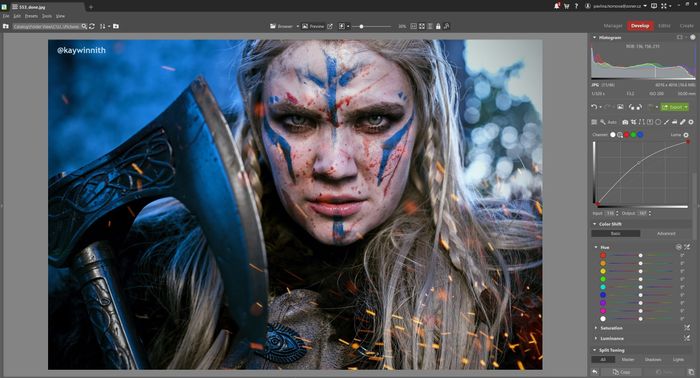Screen dimensions: 700x378
Task: Select the blue curve channel
Action: tap(640, 134)
